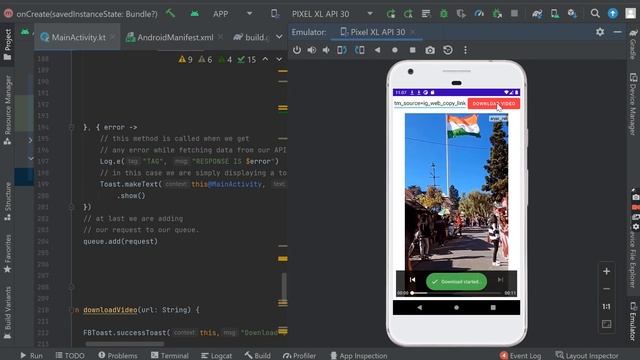This screenshot has height=360, width=640.
Task: Toggle the Structure tool window
Action: point(7,202)
